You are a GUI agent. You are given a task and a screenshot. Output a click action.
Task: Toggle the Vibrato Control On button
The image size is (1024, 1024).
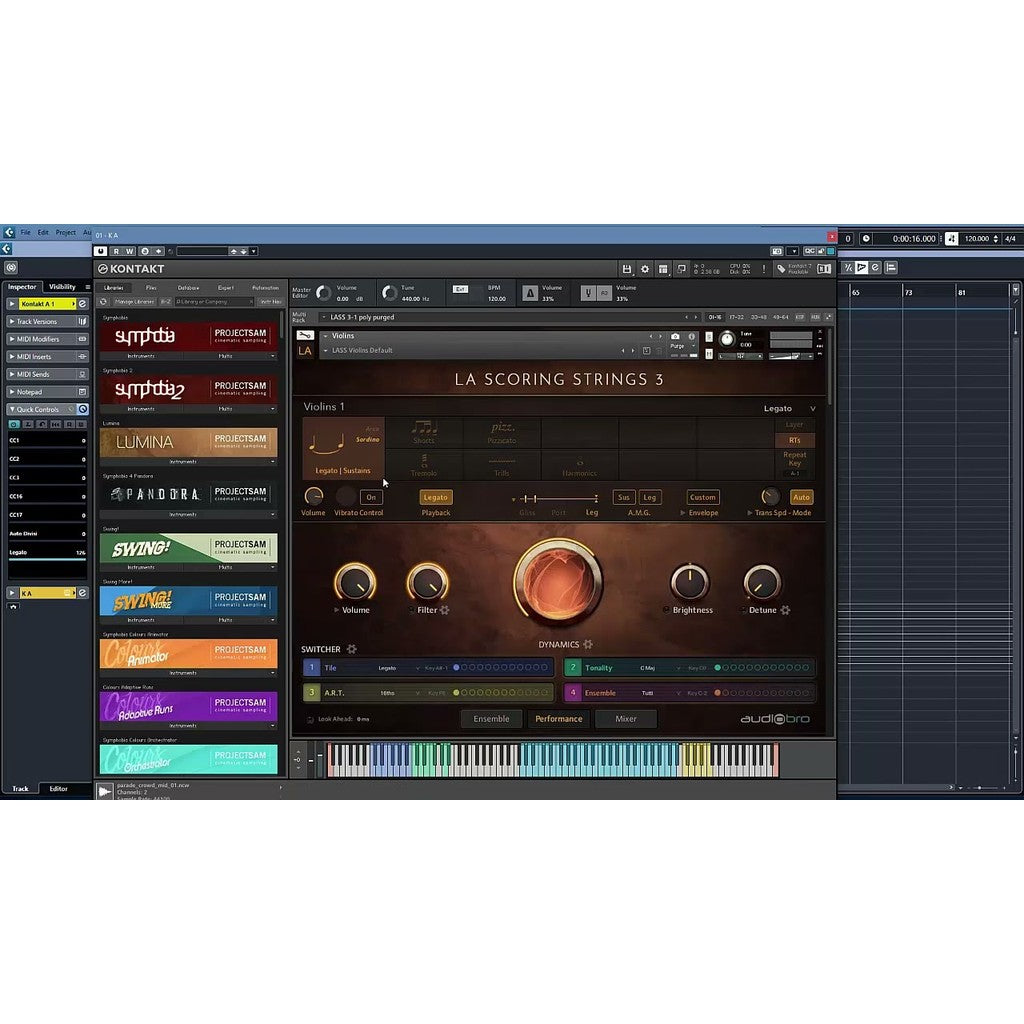tap(371, 497)
